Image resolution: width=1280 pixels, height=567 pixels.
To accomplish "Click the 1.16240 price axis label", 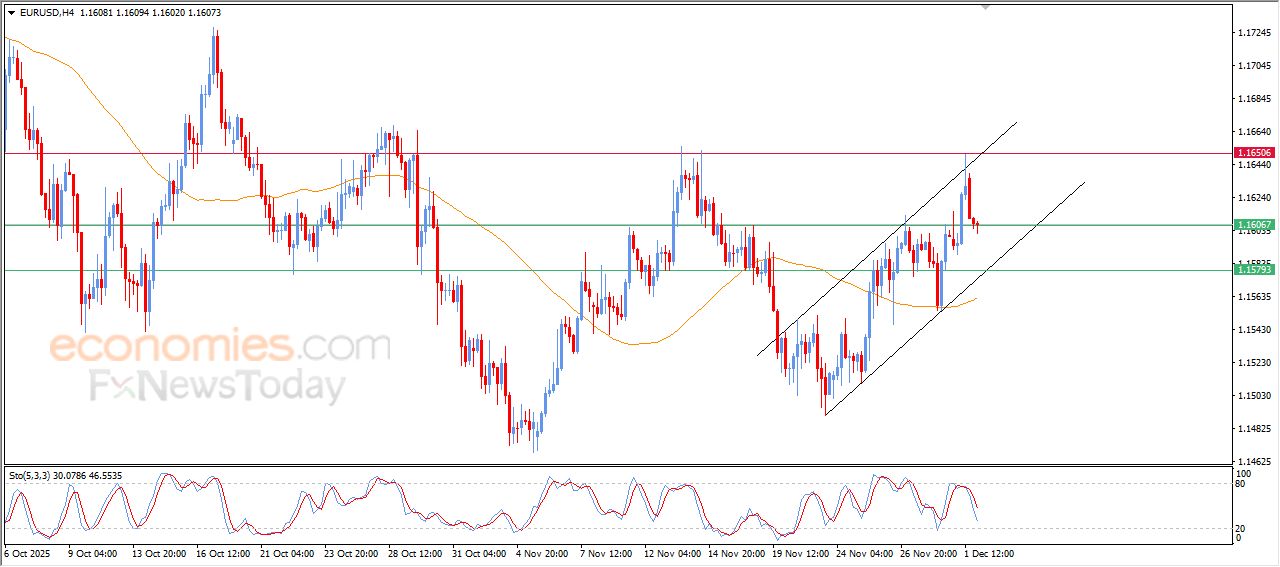I will tap(1255, 198).
